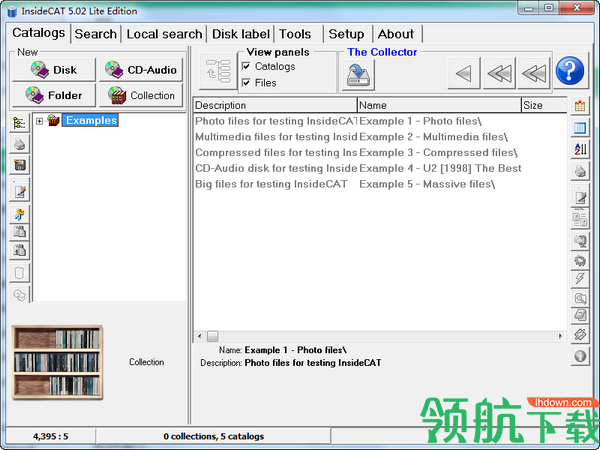Screen dimensions: 600x450
Task: Sort by the Name column header
Action: coord(439,105)
